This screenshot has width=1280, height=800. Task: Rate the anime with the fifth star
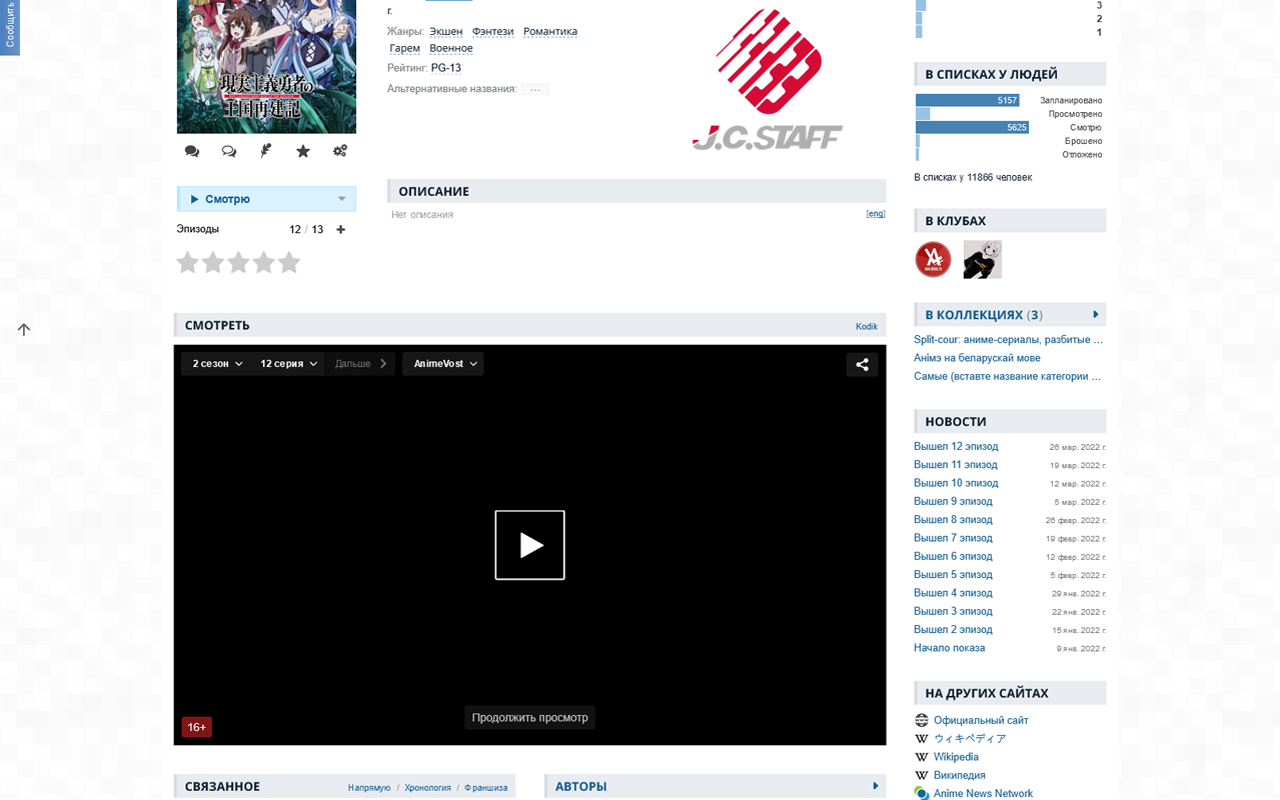click(289, 262)
